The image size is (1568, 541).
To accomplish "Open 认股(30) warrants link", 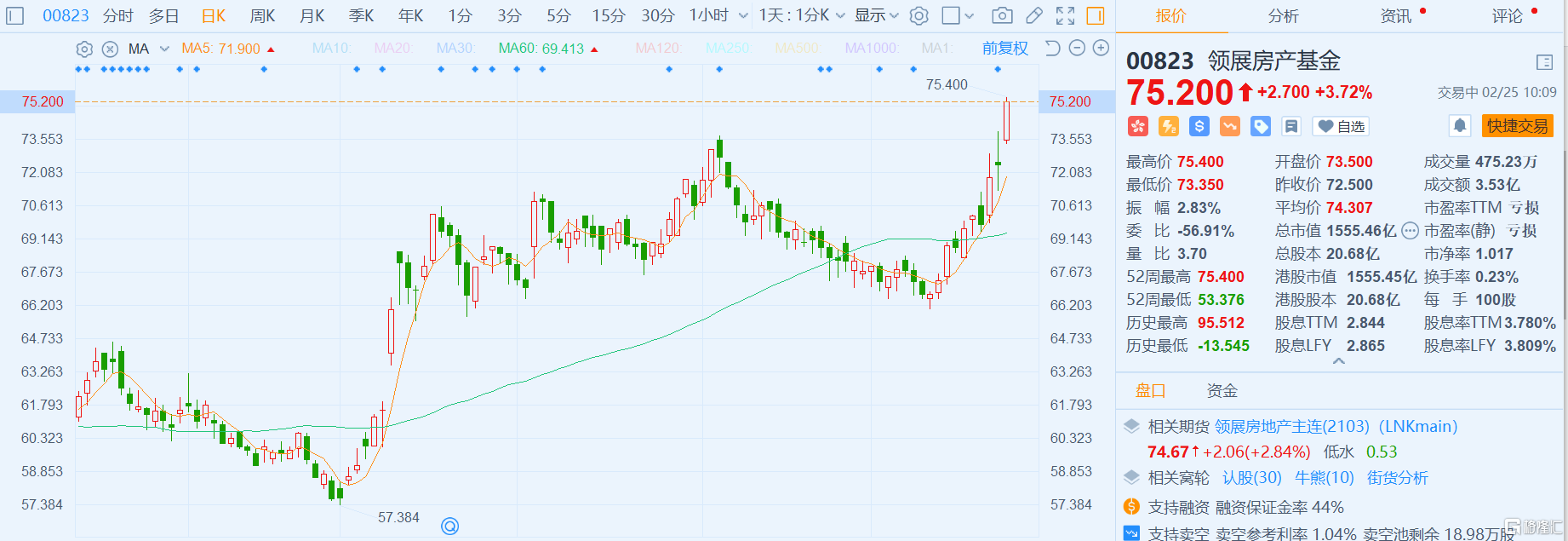I will pyautogui.click(x=1251, y=478).
